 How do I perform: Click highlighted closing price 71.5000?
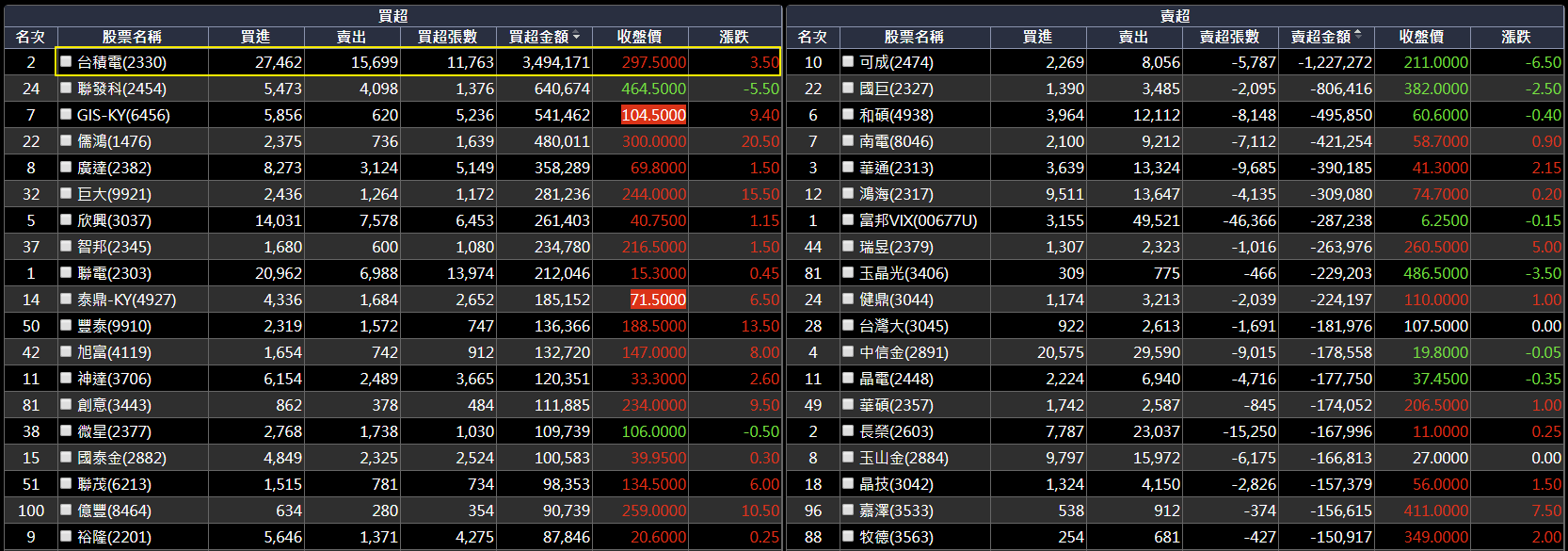pos(658,299)
